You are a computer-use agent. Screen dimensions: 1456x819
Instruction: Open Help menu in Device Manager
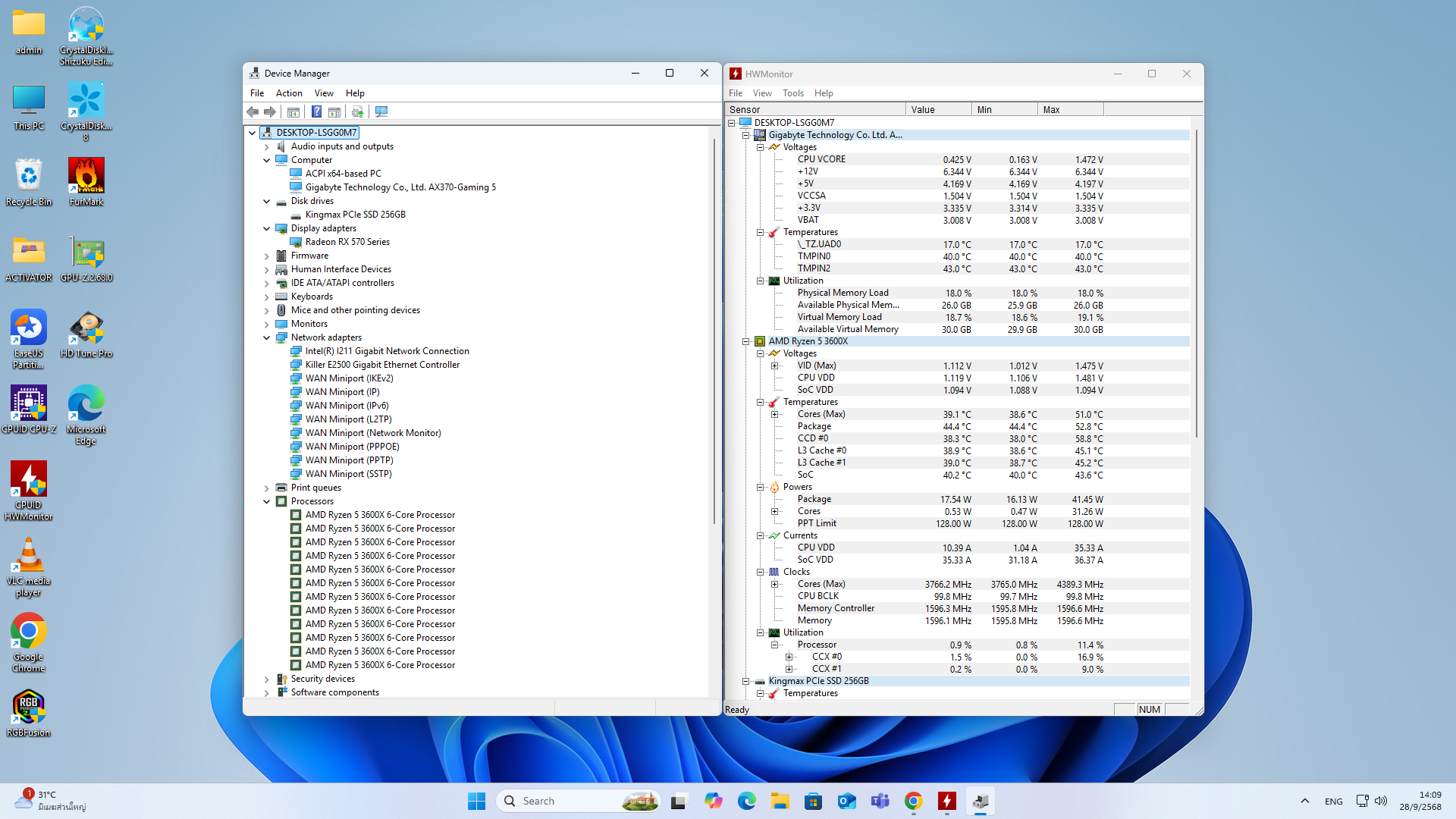click(355, 93)
